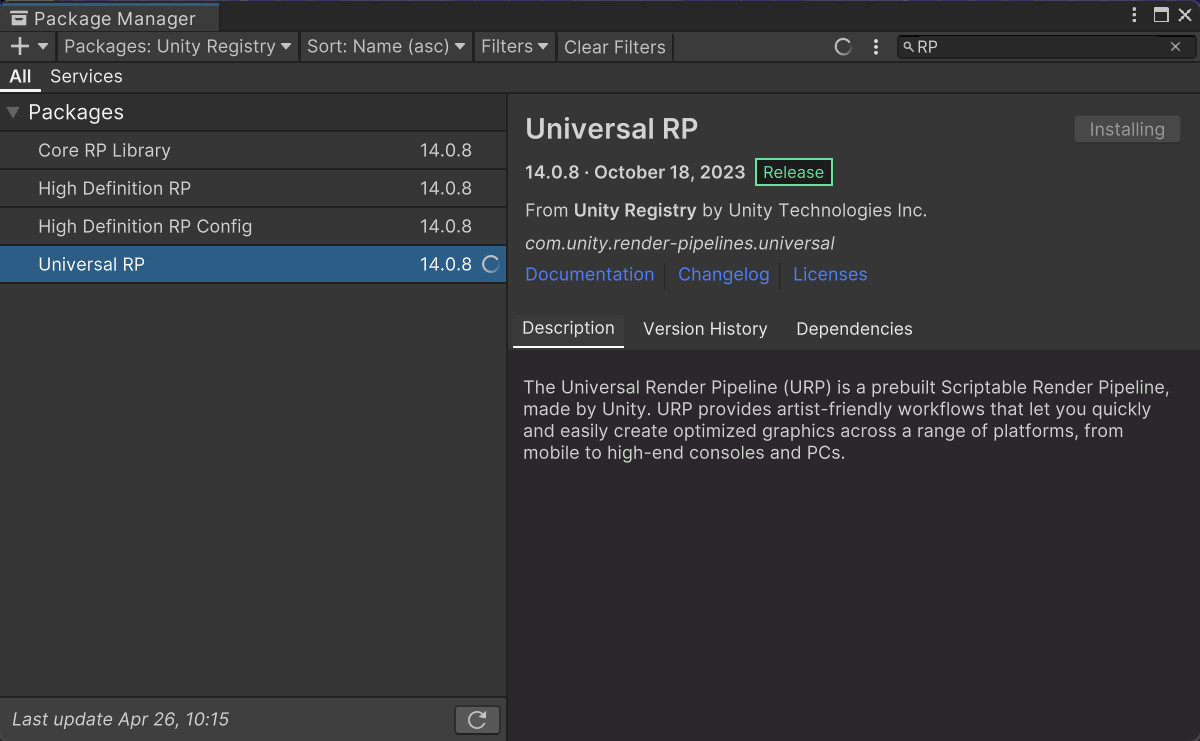
Task: Click com.unity.render-pipelines.universal package name
Action: [680, 243]
